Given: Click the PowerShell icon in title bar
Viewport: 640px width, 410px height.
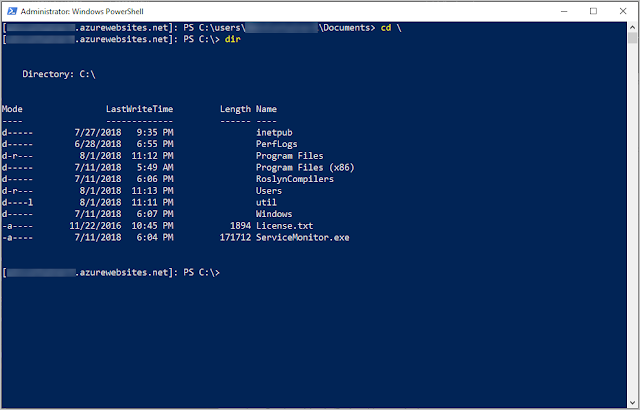Looking at the screenshot, I should (x=12, y=11).
